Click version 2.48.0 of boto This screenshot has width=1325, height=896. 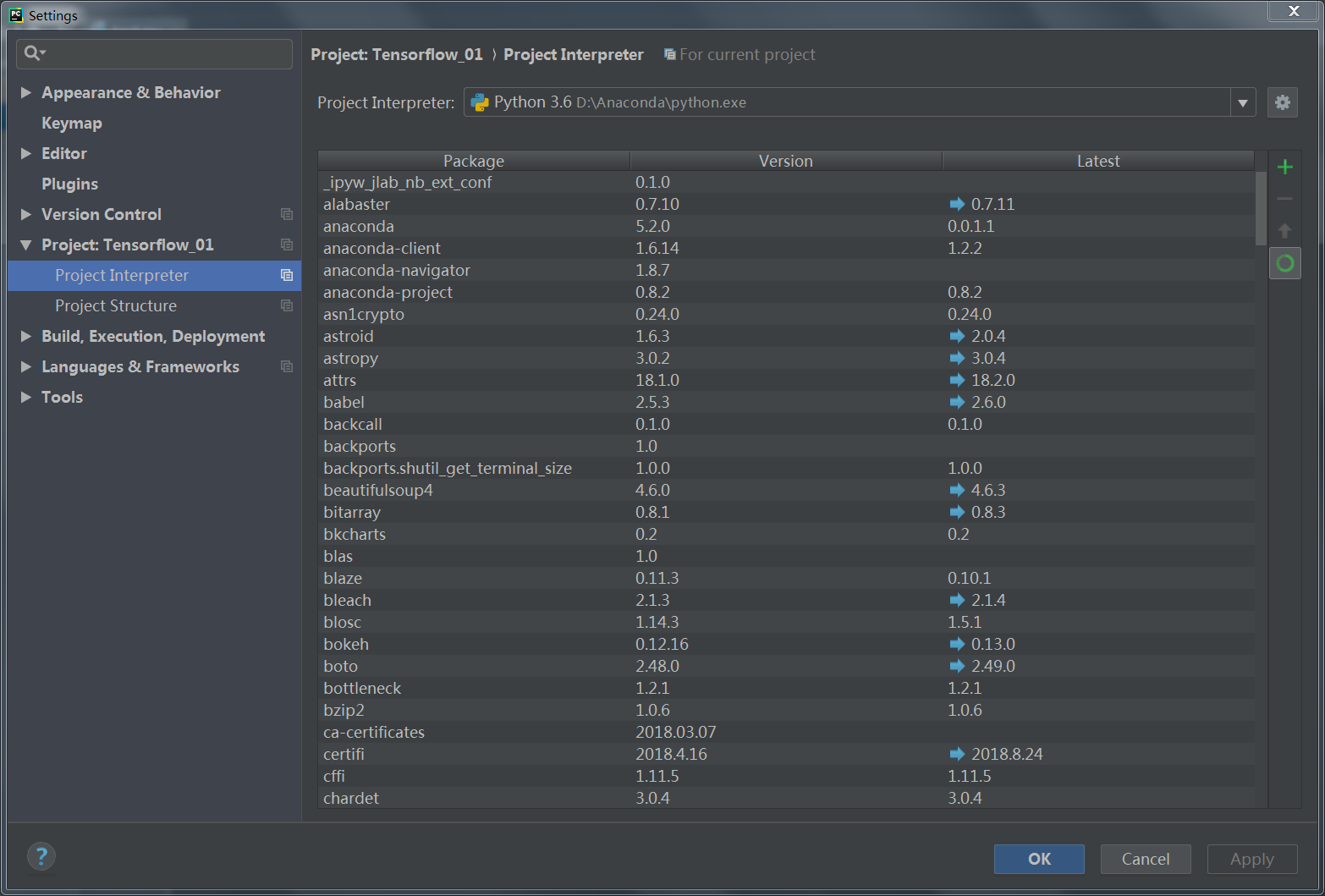(657, 666)
